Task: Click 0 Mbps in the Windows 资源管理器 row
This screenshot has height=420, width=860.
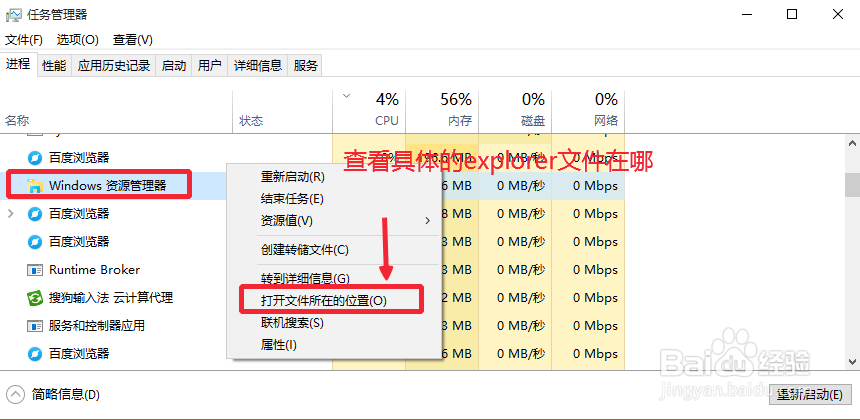Action: point(595,186)
